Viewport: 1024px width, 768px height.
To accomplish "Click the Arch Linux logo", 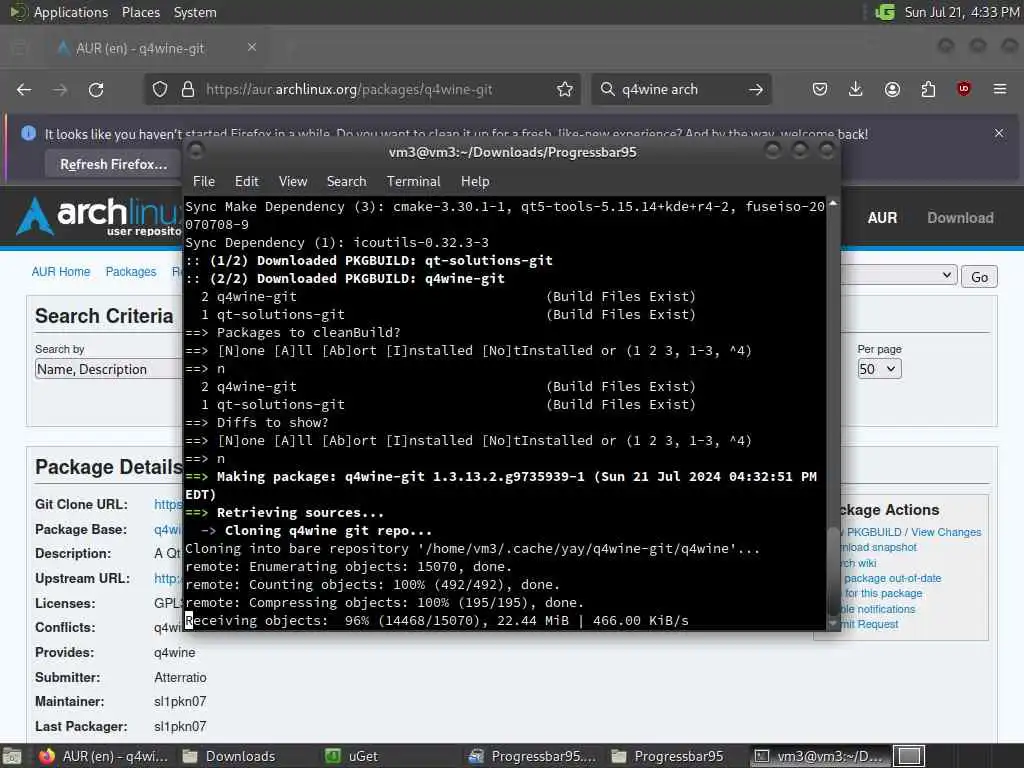I will point(98,216).
